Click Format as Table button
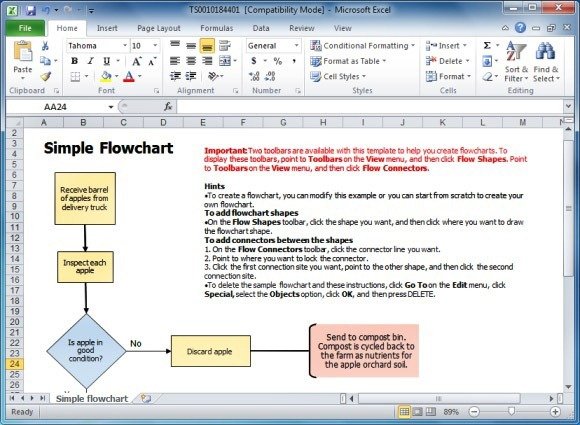The image size is (580, 425). (348, 61)
